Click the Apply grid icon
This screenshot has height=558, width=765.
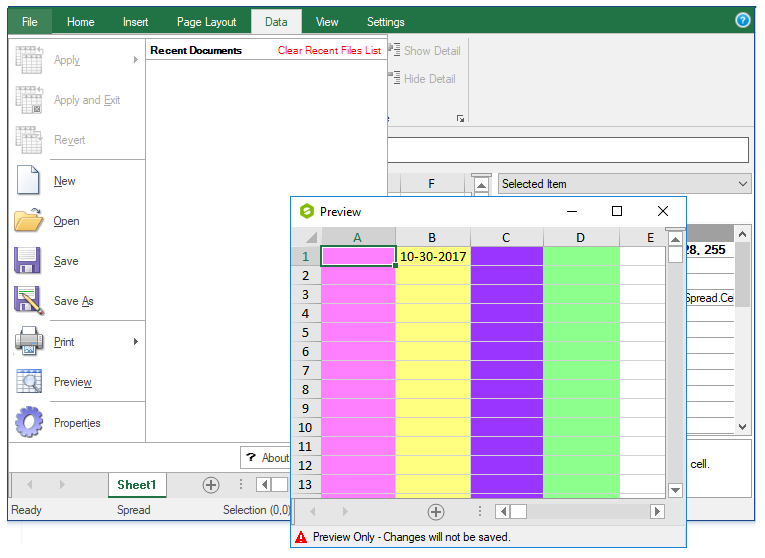[29, 60]
